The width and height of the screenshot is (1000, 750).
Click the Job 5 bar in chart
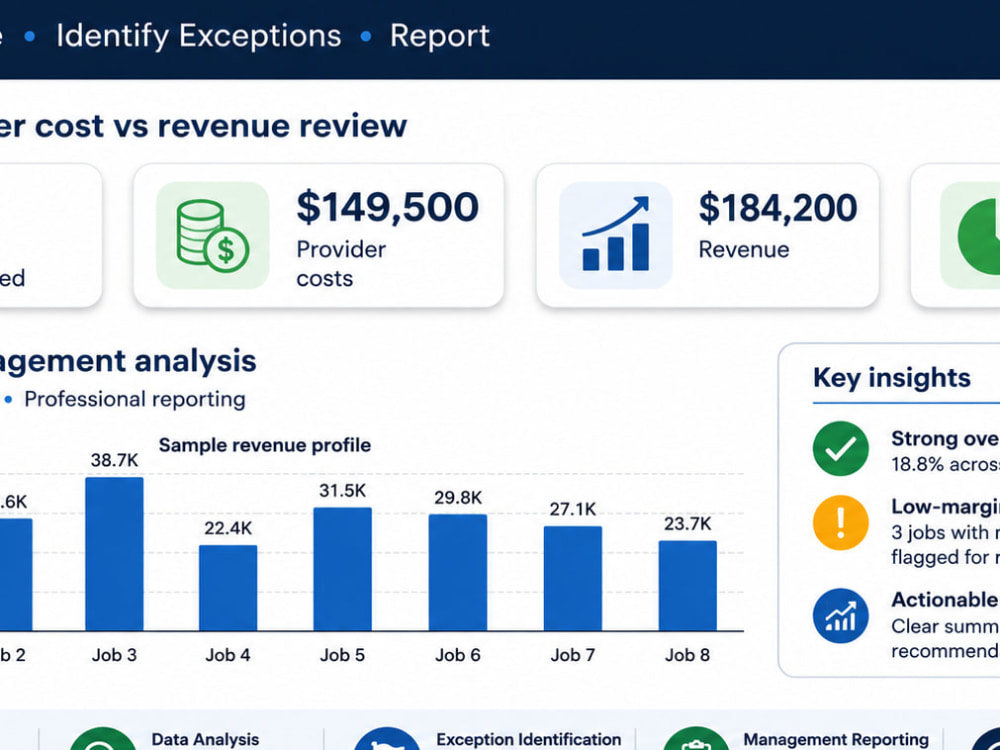click(x=342, y=569)
